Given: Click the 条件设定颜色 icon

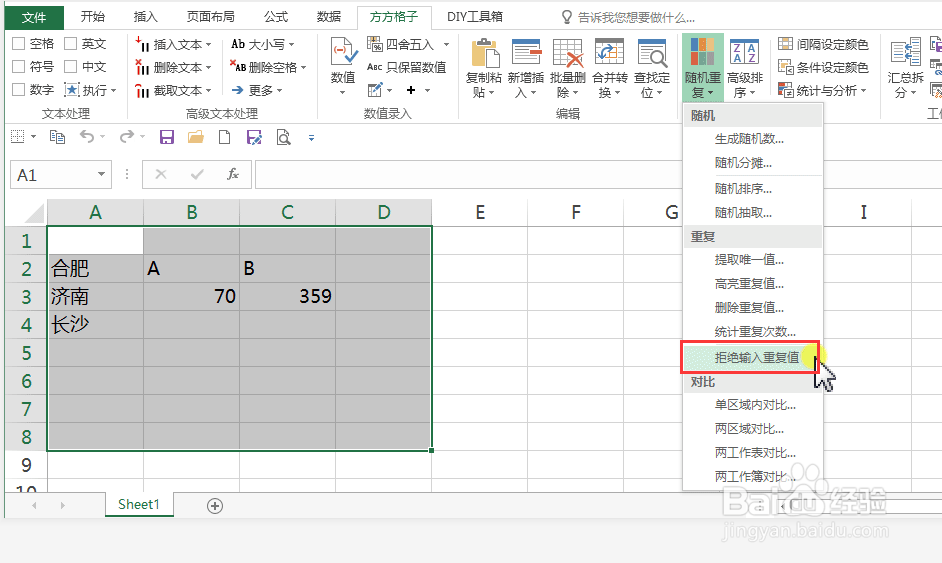Looking at the screenshot, I should pyautogui.click(x=785, y=67).
